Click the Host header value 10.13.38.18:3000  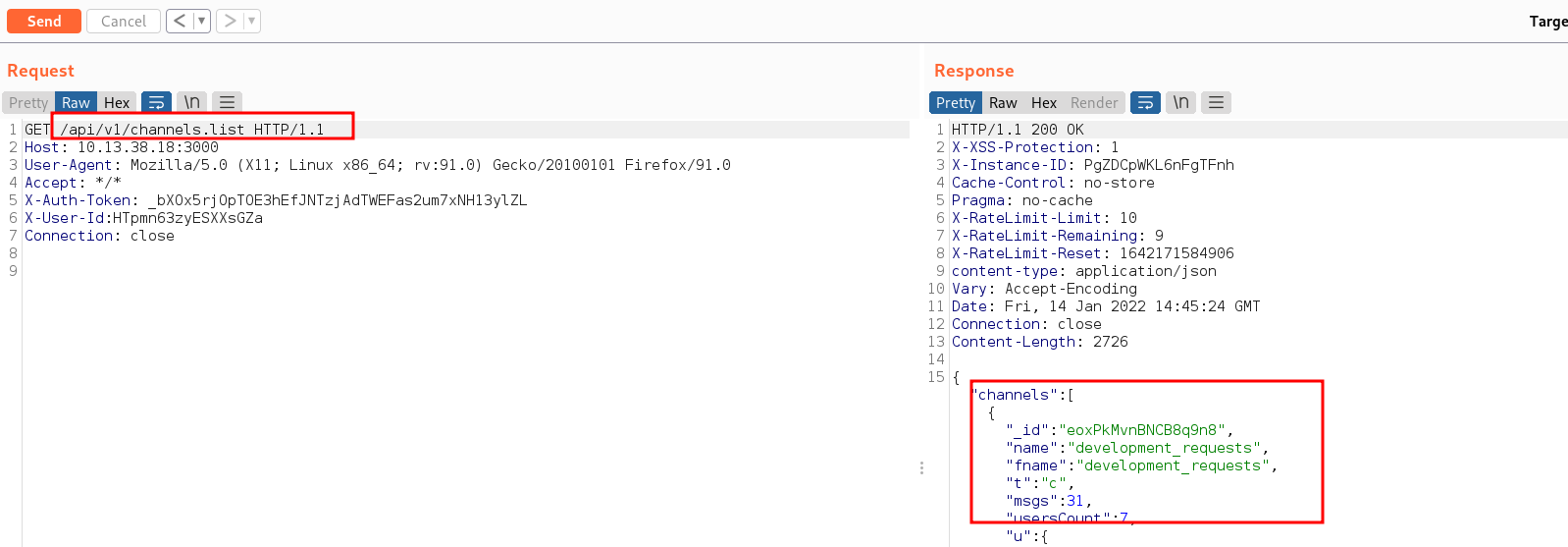pos(148,147)
